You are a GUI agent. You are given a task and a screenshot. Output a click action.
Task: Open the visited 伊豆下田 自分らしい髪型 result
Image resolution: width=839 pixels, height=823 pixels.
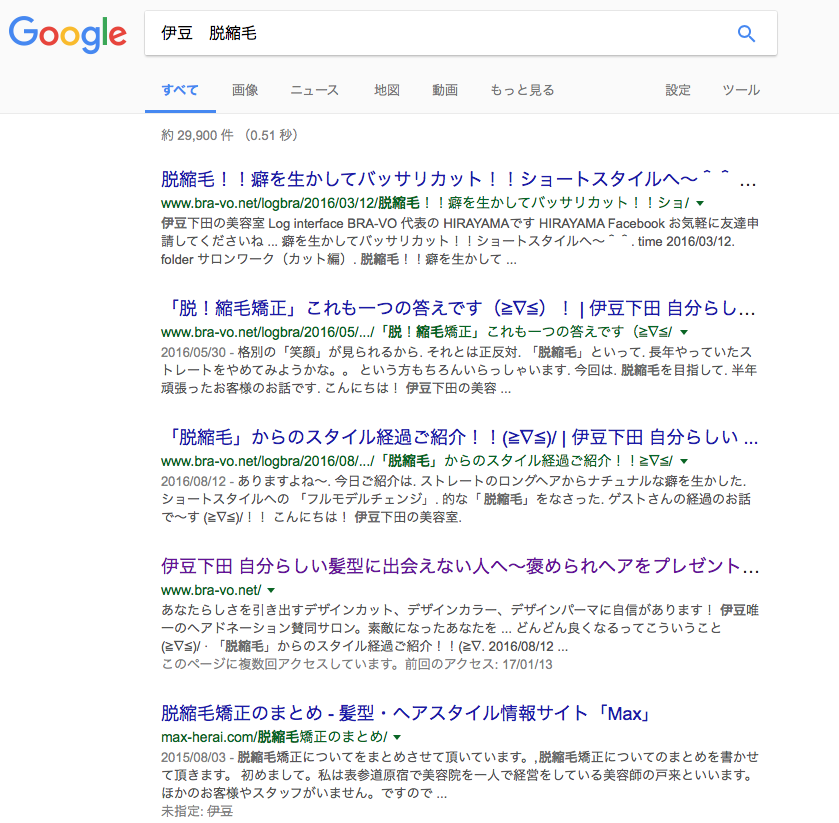click(x=458, y=567)
